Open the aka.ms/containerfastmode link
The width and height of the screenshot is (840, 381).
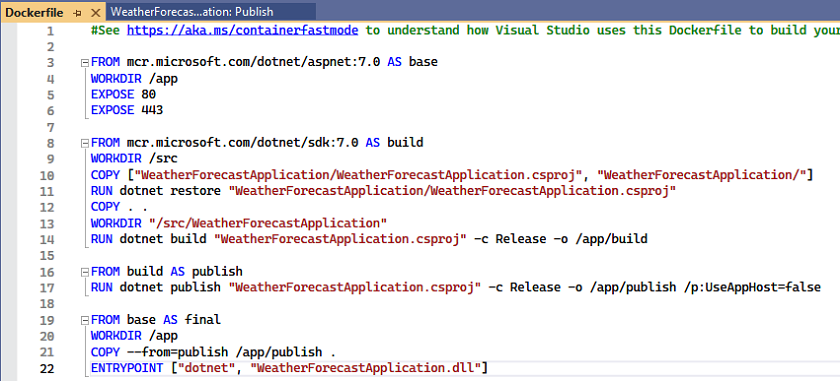click(242, 30)
